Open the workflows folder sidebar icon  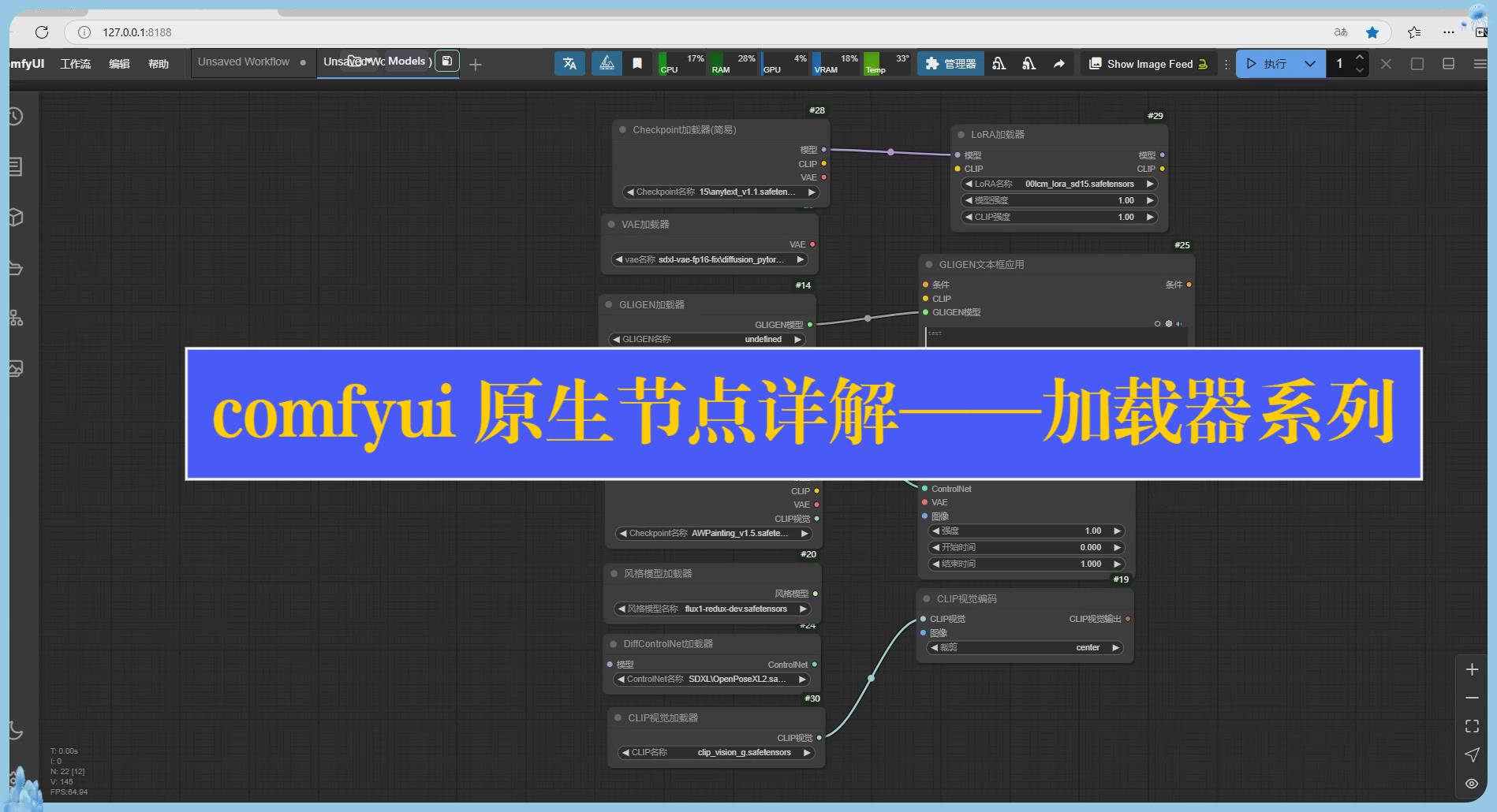tap(15, 268)
